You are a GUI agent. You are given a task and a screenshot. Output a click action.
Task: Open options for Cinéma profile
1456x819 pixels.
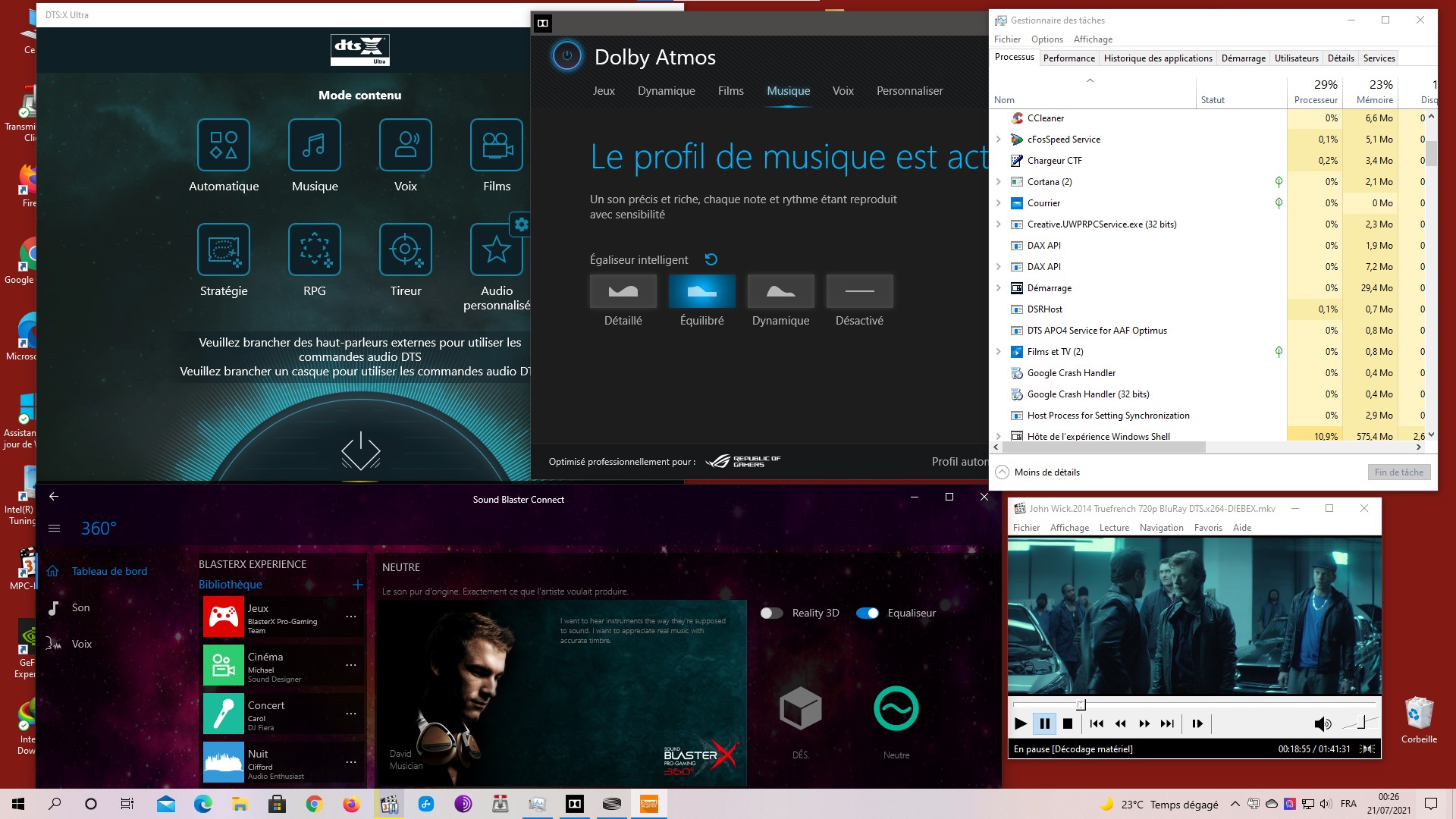[x=351, y=665]
